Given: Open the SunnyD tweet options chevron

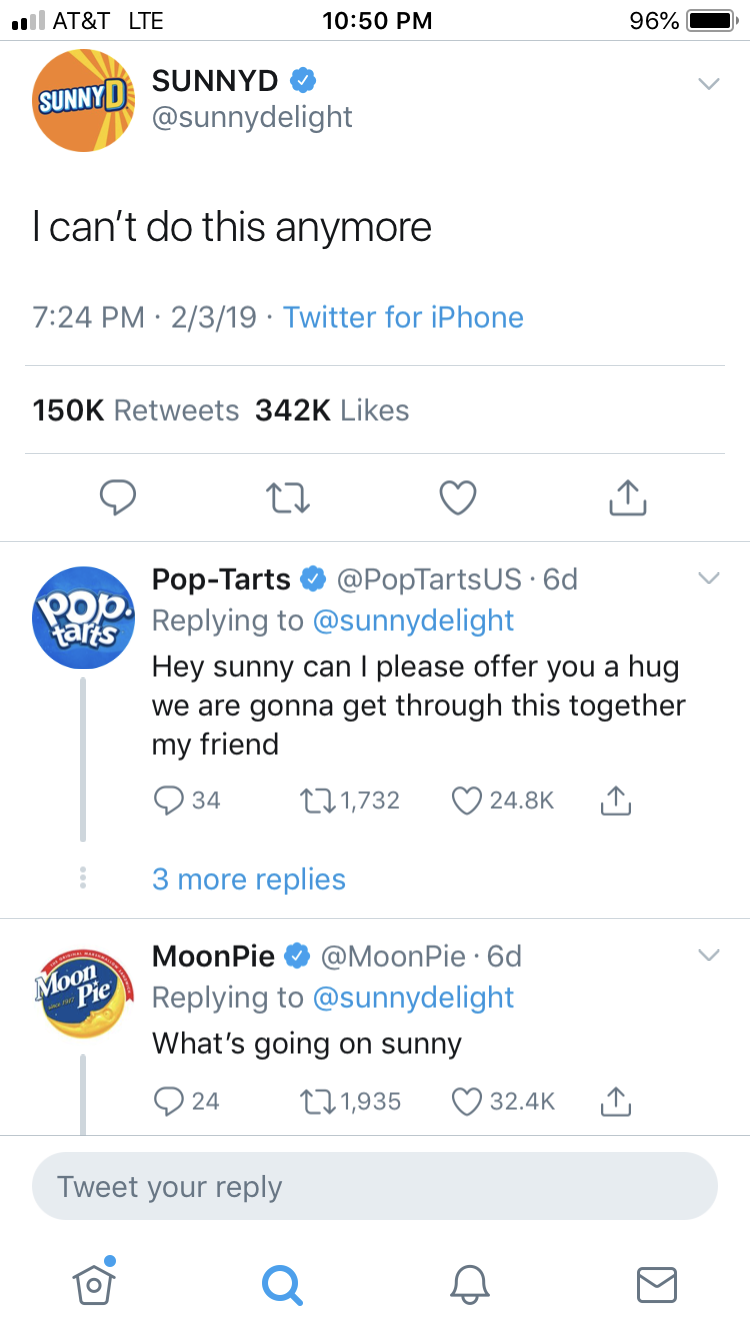Looking at the screenshot, I should tap(708, 84).
